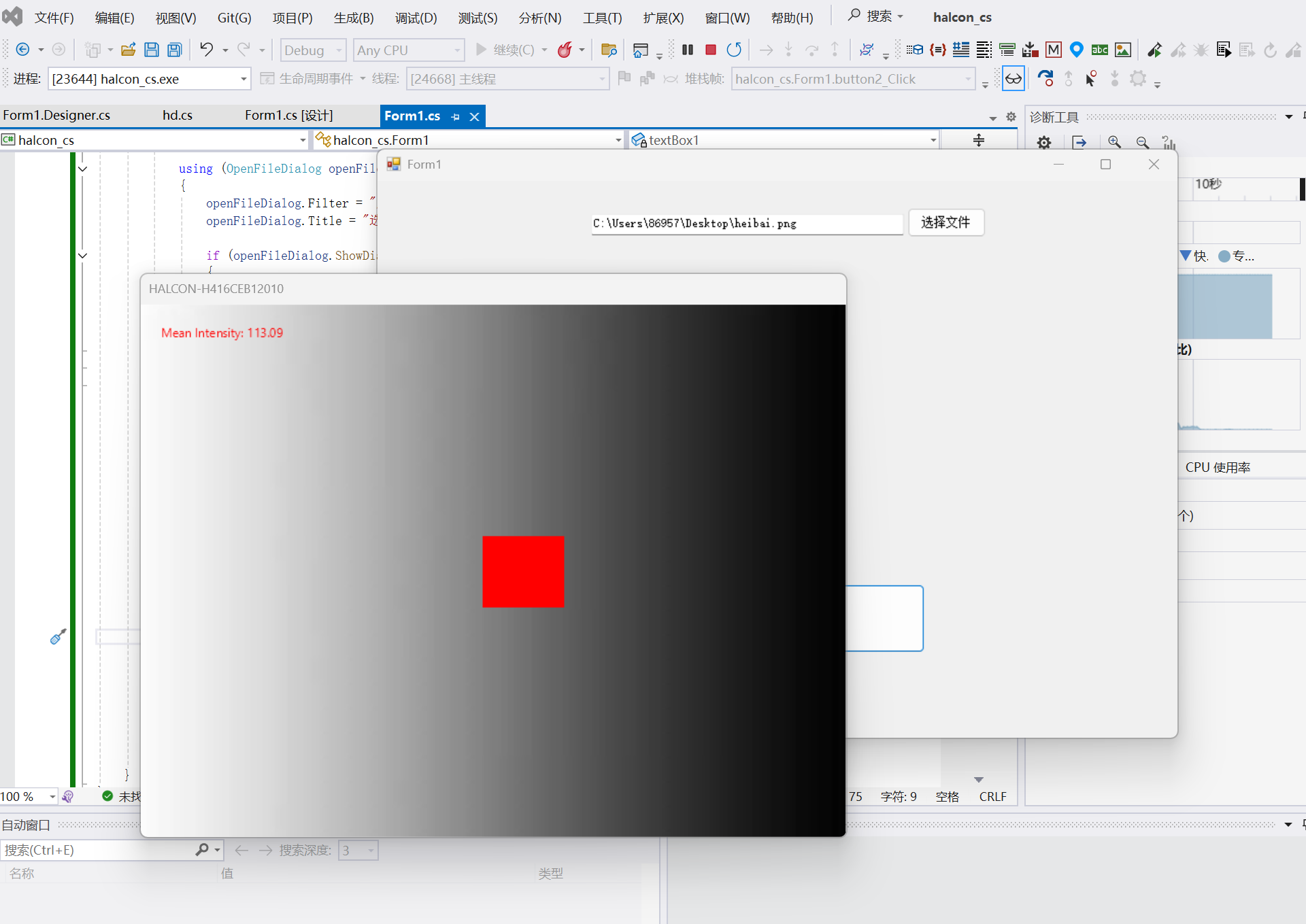Click the Find in Files folder-search icon
Screen dimensions: 1306x924
pyautogui.click(x=609, y=50)
